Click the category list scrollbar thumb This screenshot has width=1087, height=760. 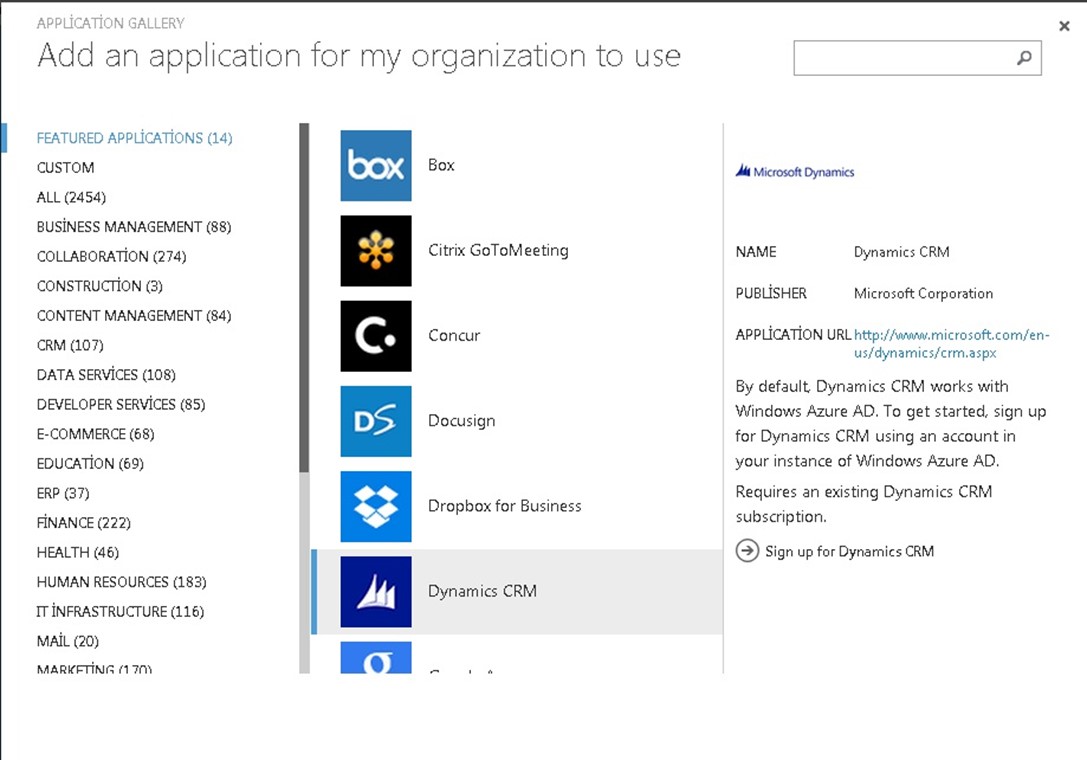click(304, 298)
